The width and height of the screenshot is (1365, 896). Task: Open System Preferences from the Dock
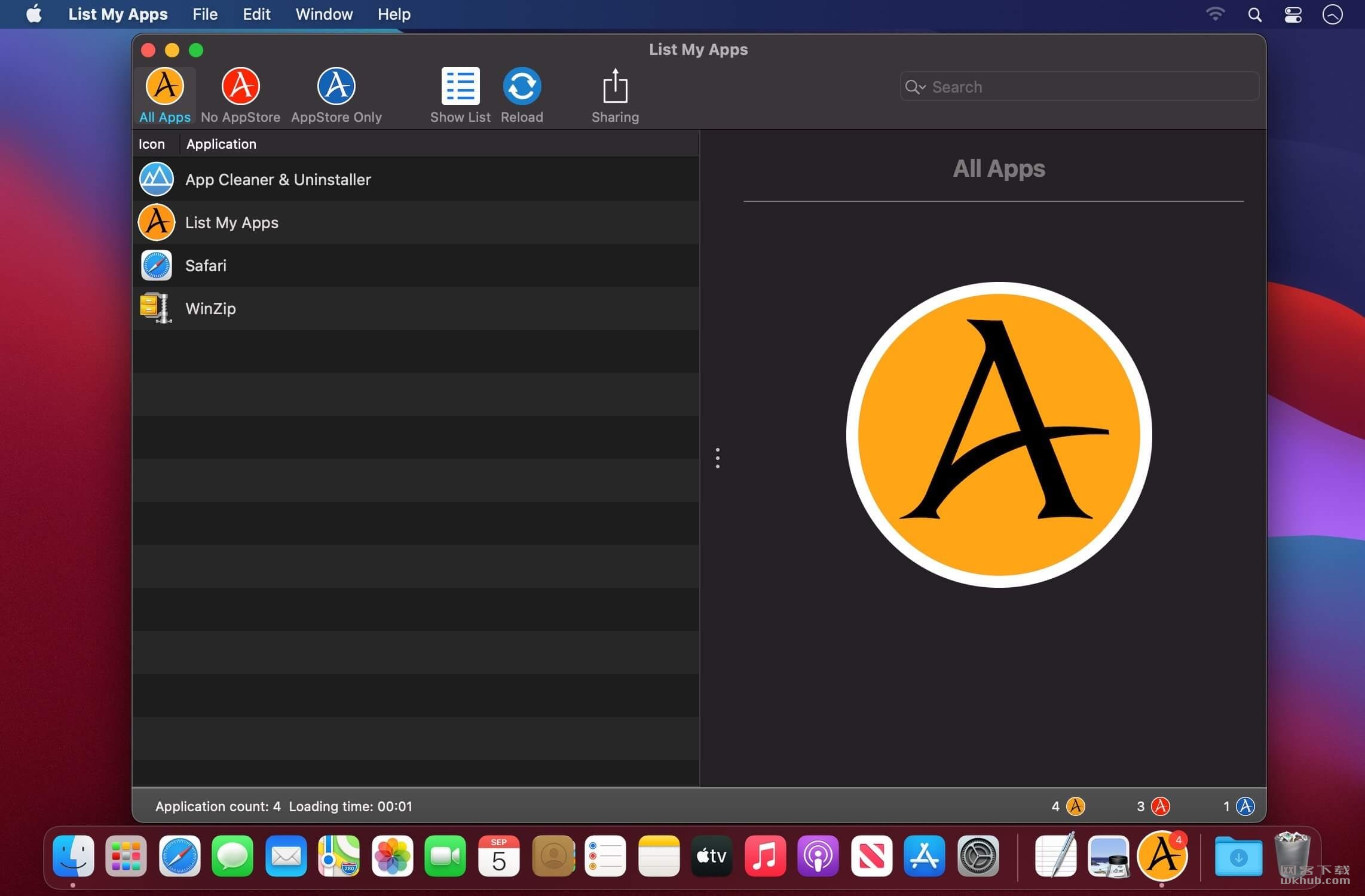(x=978, y=857)
